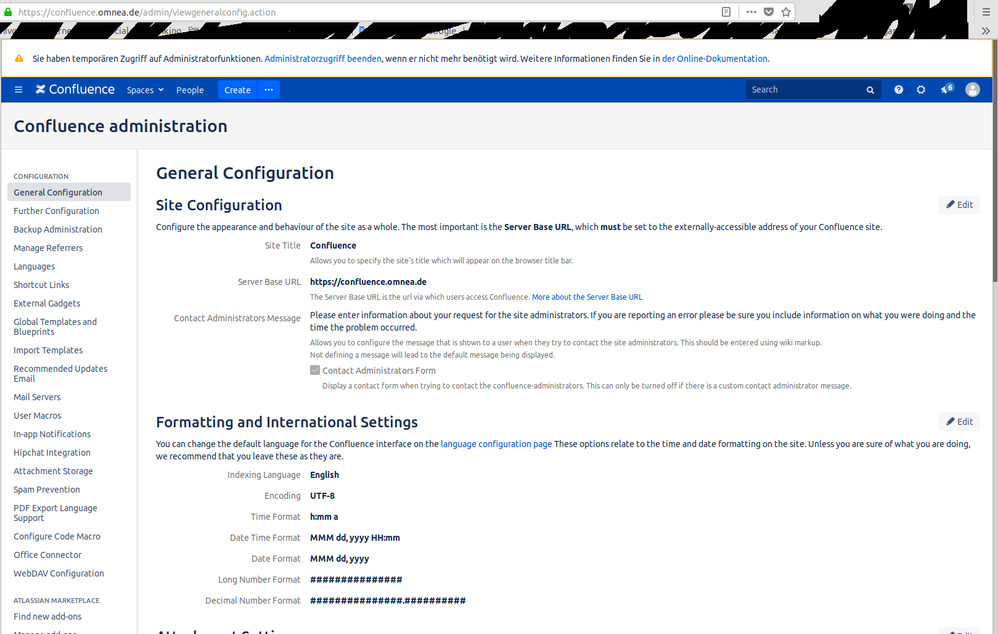Open User Macros
This screenshot has width=998, height=634.
coord(37,415)
